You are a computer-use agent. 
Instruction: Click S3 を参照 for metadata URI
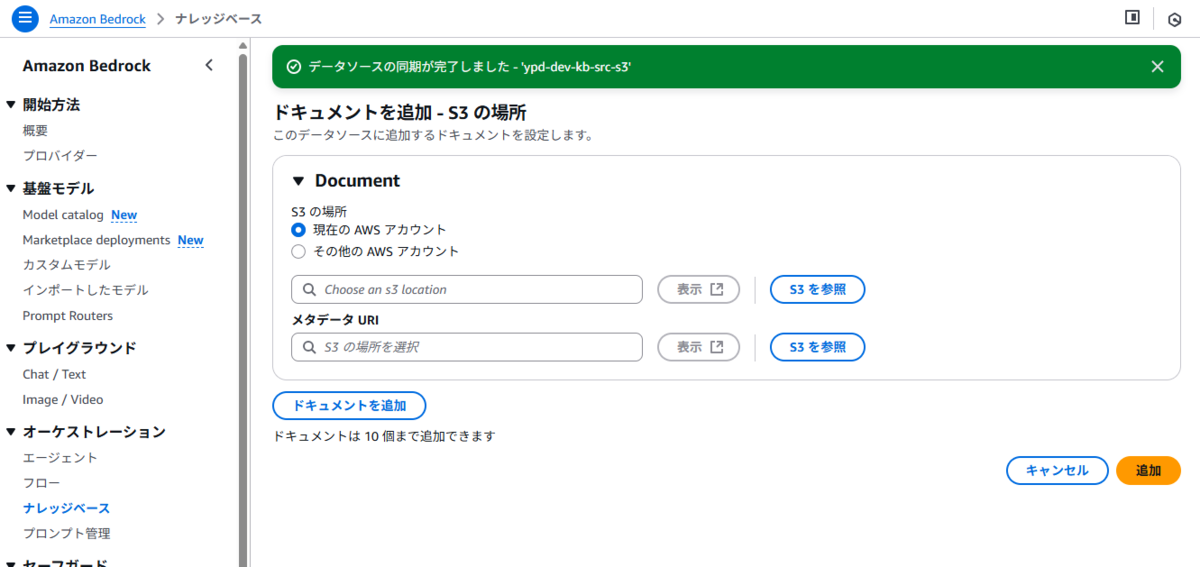click(x=817, y=347)
